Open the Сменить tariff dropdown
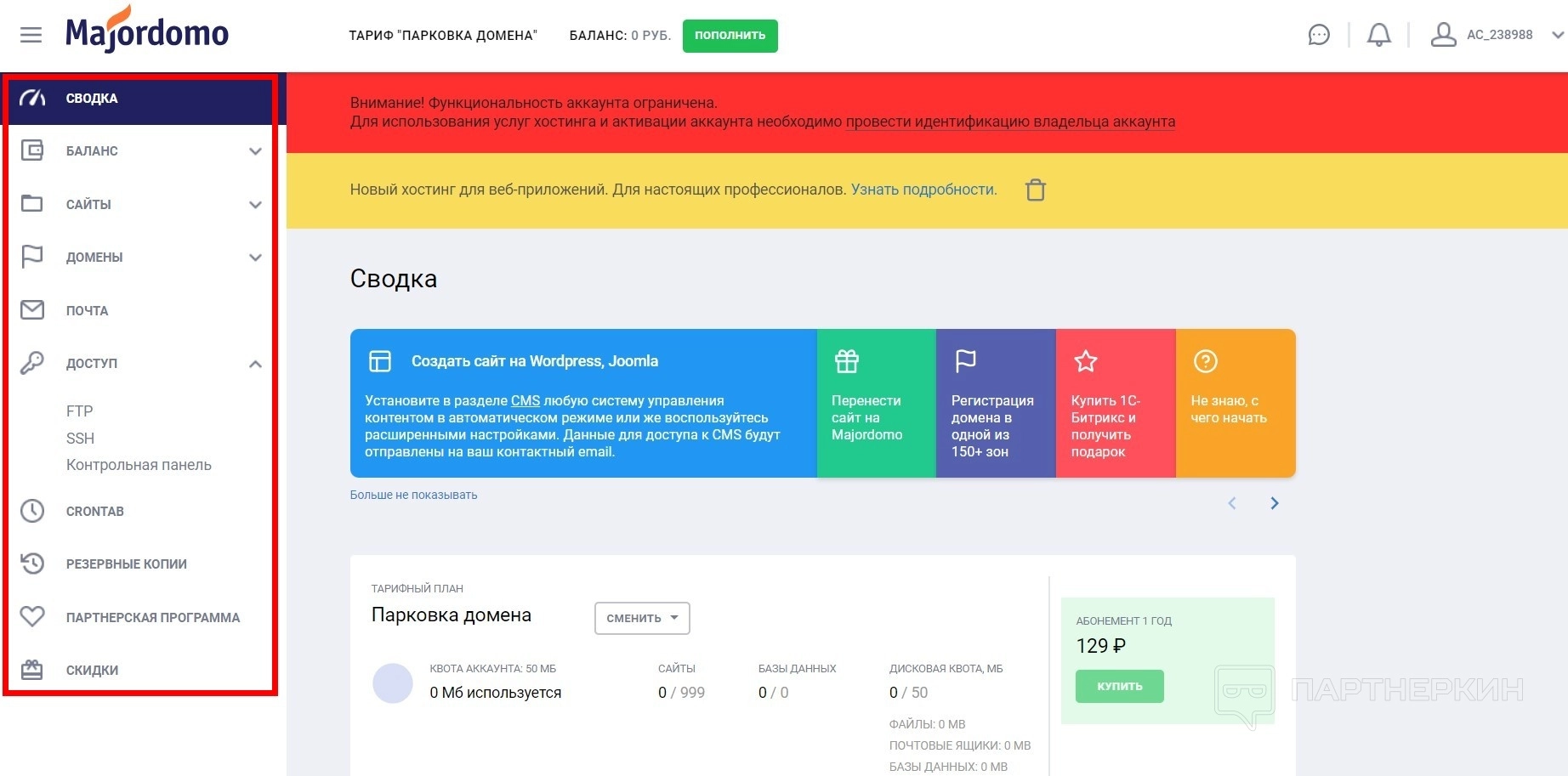The height and width of the screenshot is (776, 1568). point(642,618)
